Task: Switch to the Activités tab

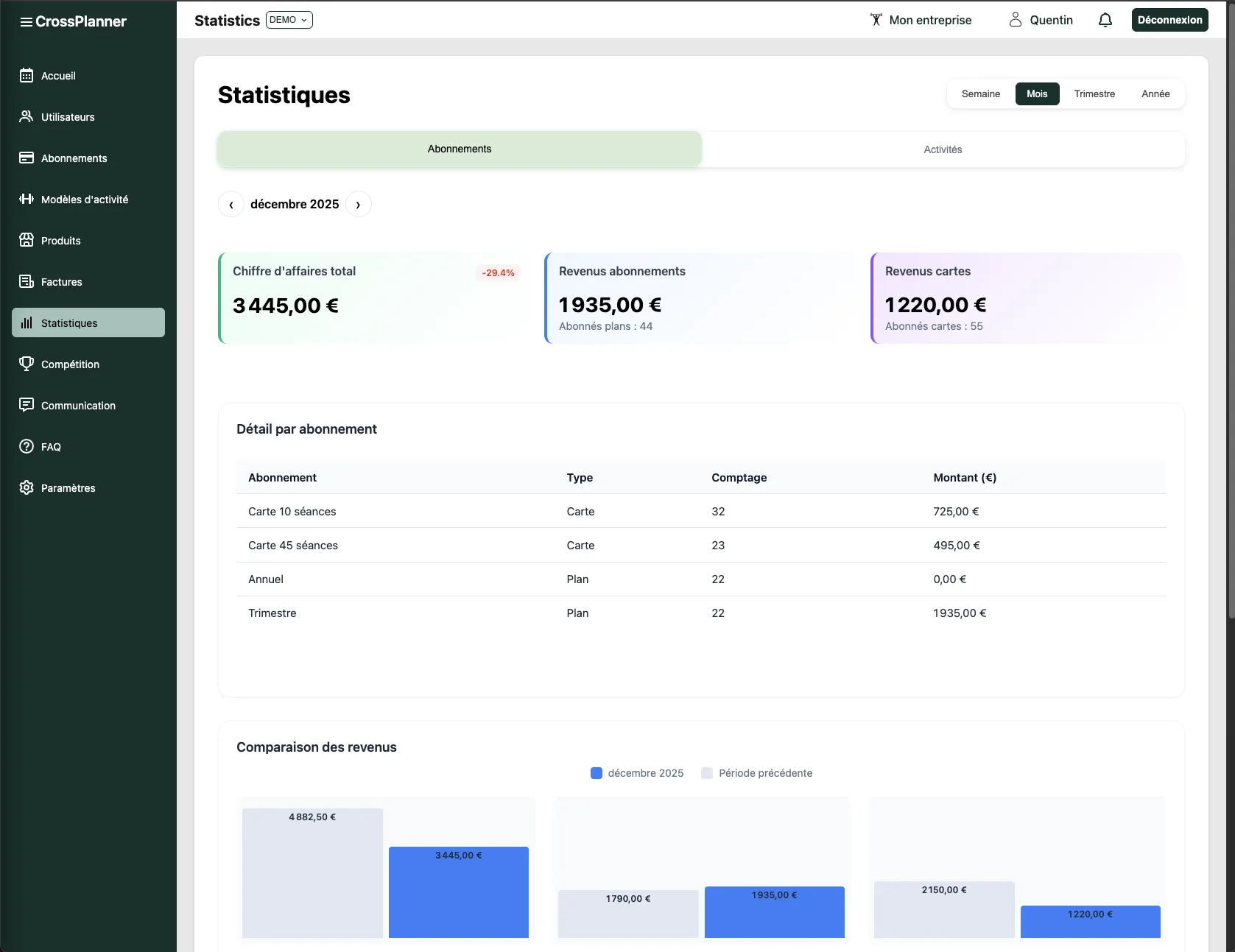Action: click(943, 149)
